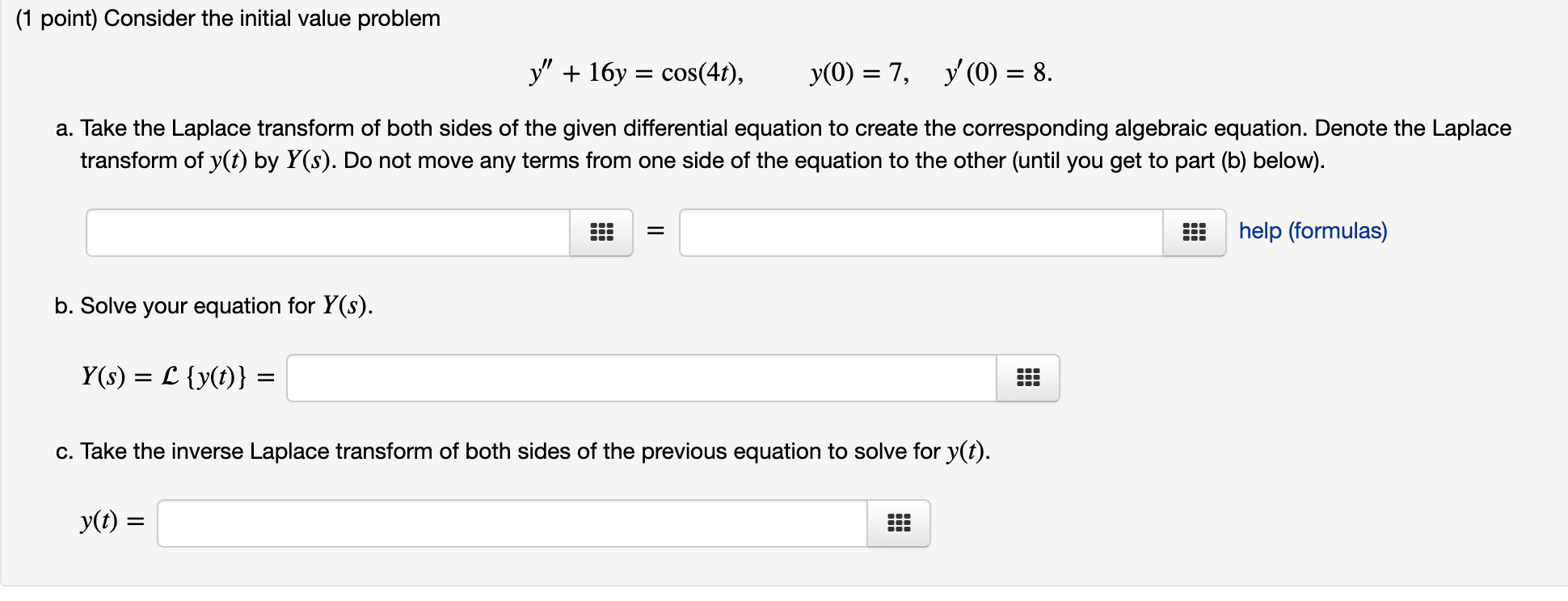The image size is (1568, 601).
Task: Select the empty answer box in part b
Action: pos(639,377)
